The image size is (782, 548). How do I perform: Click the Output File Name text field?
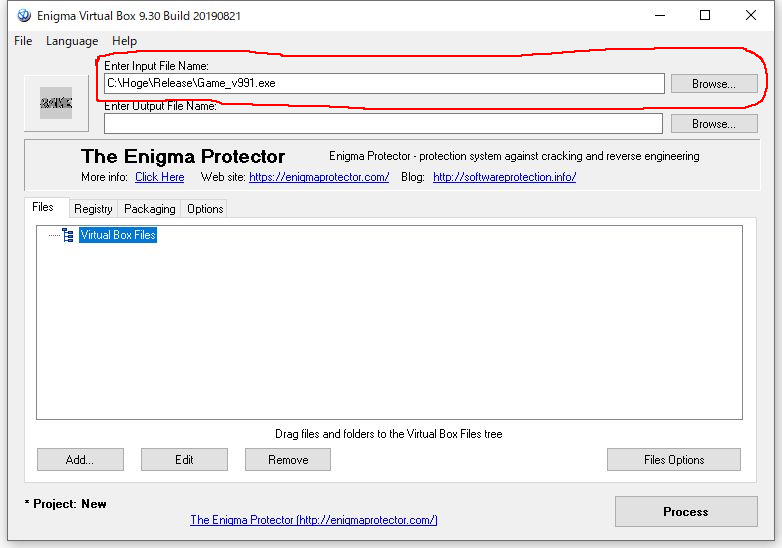point(383,124)
